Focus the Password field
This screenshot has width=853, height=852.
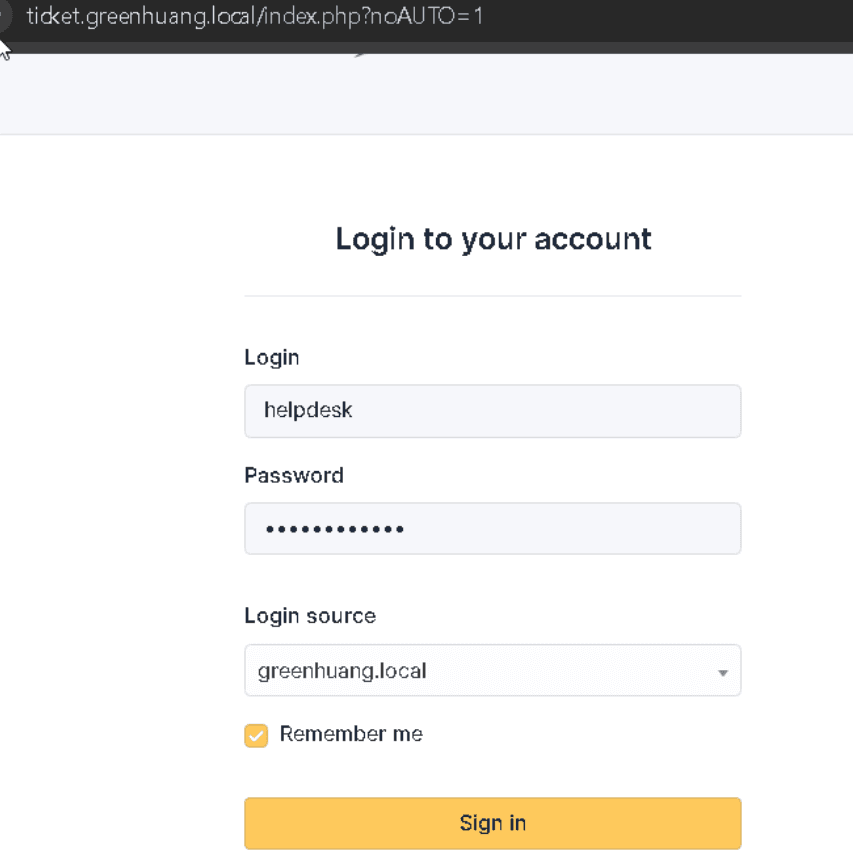coord(493,529)
